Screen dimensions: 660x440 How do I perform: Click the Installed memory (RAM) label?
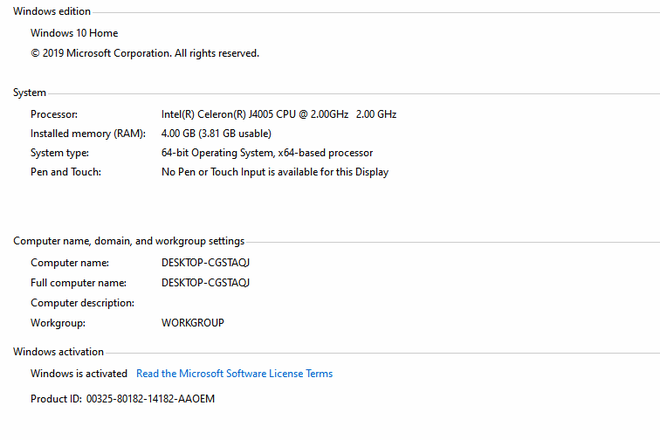[88, 133]
